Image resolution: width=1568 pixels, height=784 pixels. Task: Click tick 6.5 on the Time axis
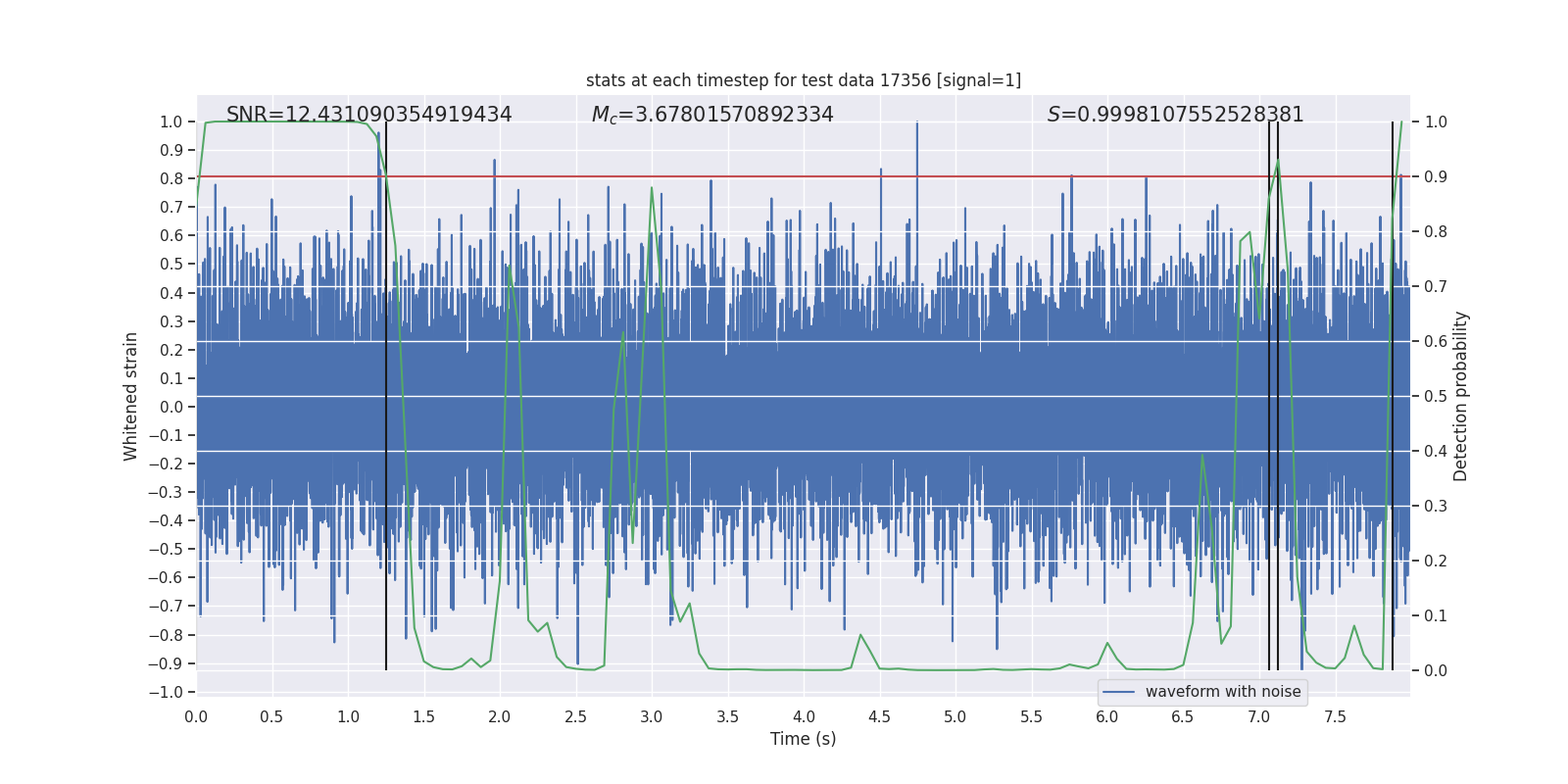pos(1183,716)
